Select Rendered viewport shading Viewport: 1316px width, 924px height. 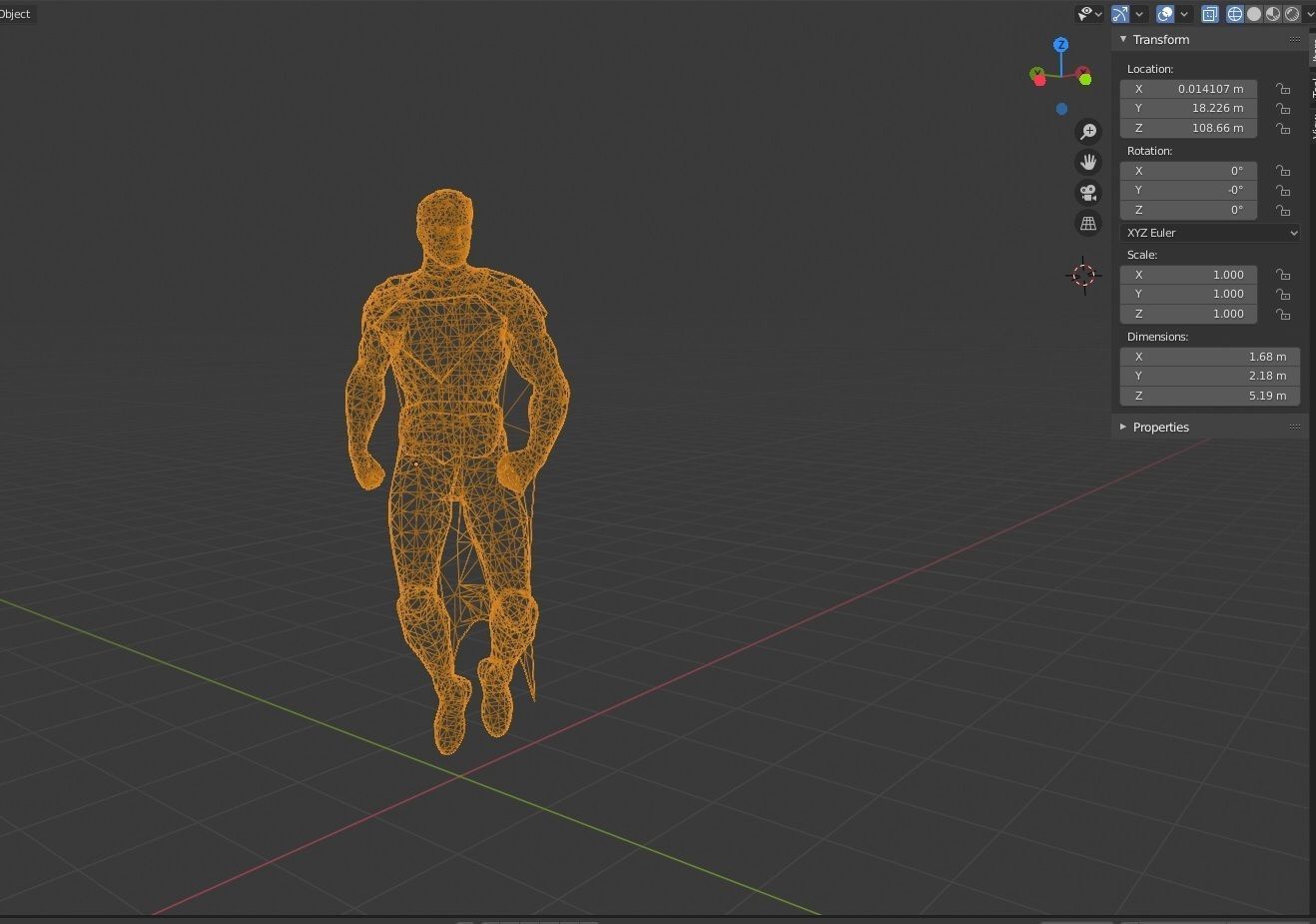(x=1292, y=14)
